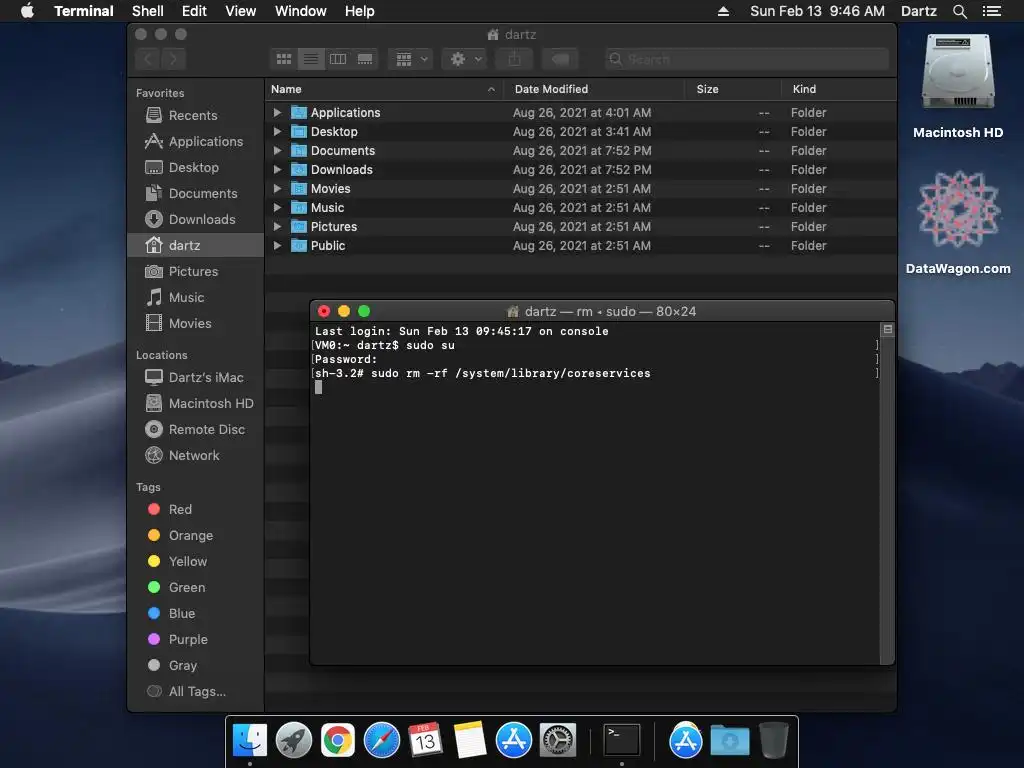1024x768 pixels.
Task: Expand the Applications folder row
Action: point(277,112)
